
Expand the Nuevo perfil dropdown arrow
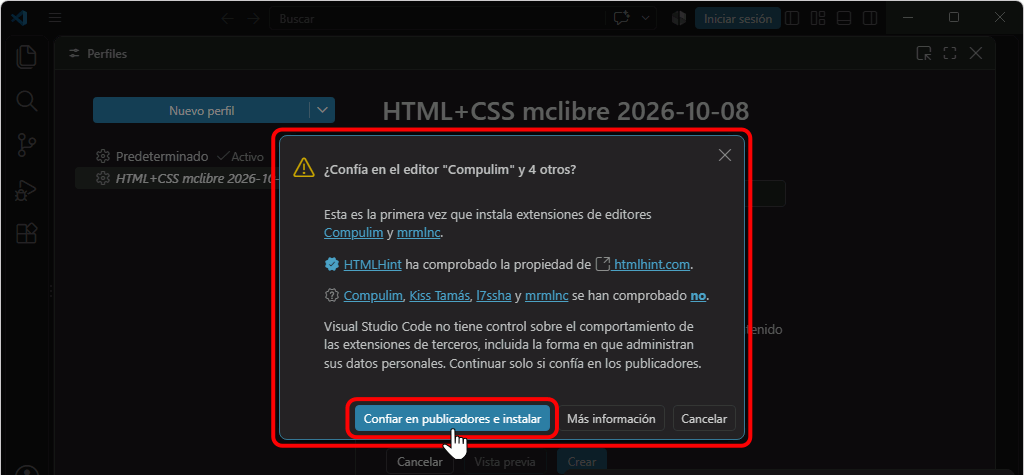322,110
